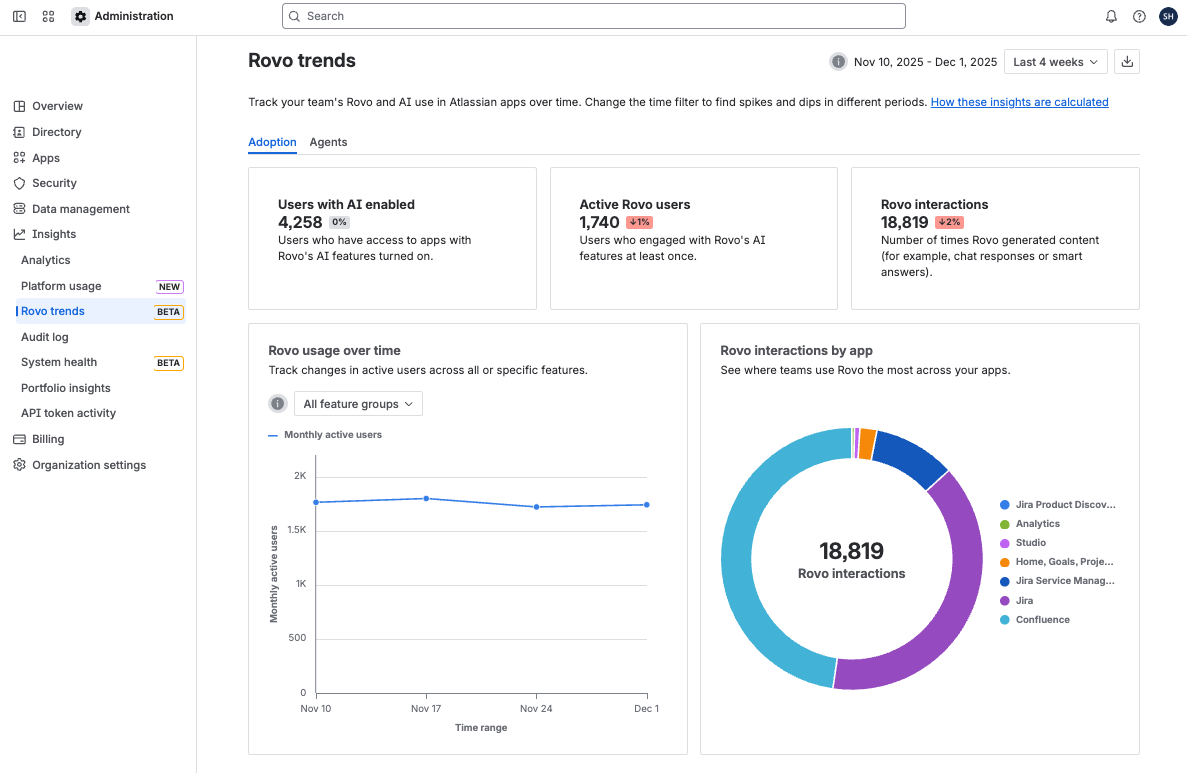Select Platform usage marked NEW
This screenshot has width=1187, height=773.
pos(60,286)
